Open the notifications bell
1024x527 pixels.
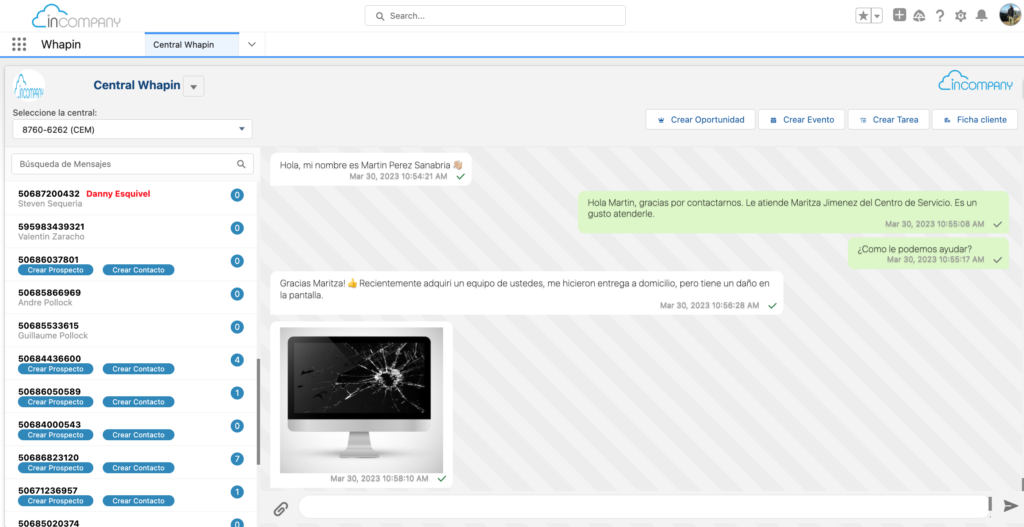click(981, 16)
